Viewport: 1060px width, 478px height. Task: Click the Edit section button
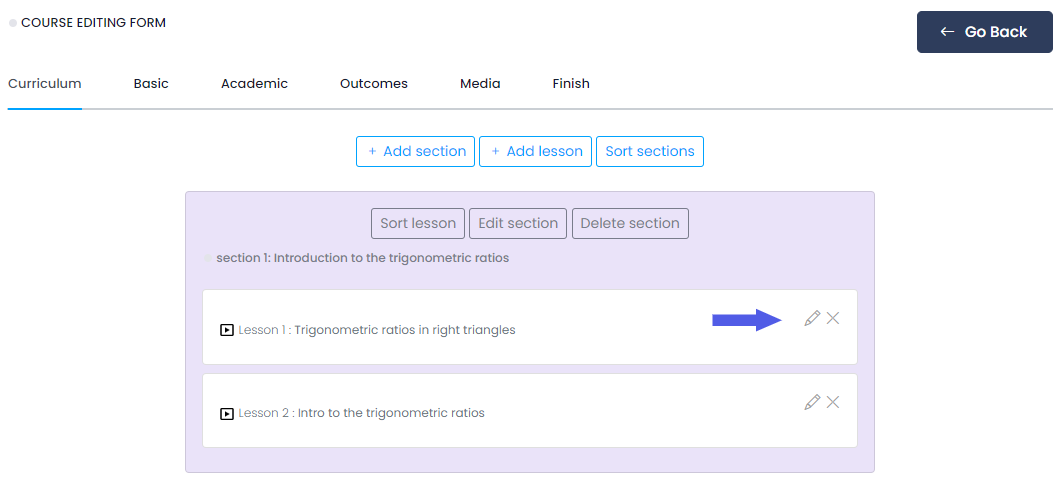click(518, 223)
